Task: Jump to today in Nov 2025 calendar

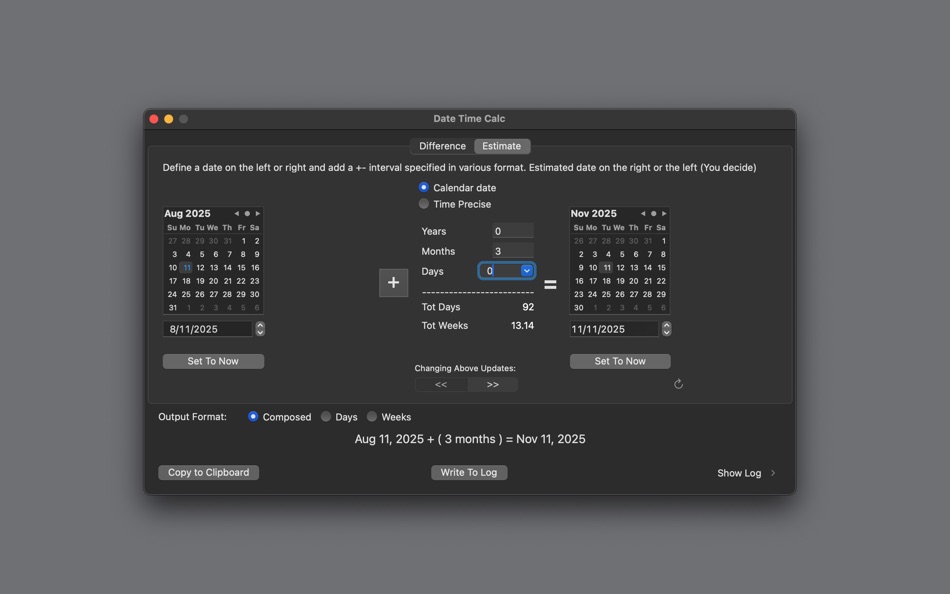Action: tap(653, 213)
